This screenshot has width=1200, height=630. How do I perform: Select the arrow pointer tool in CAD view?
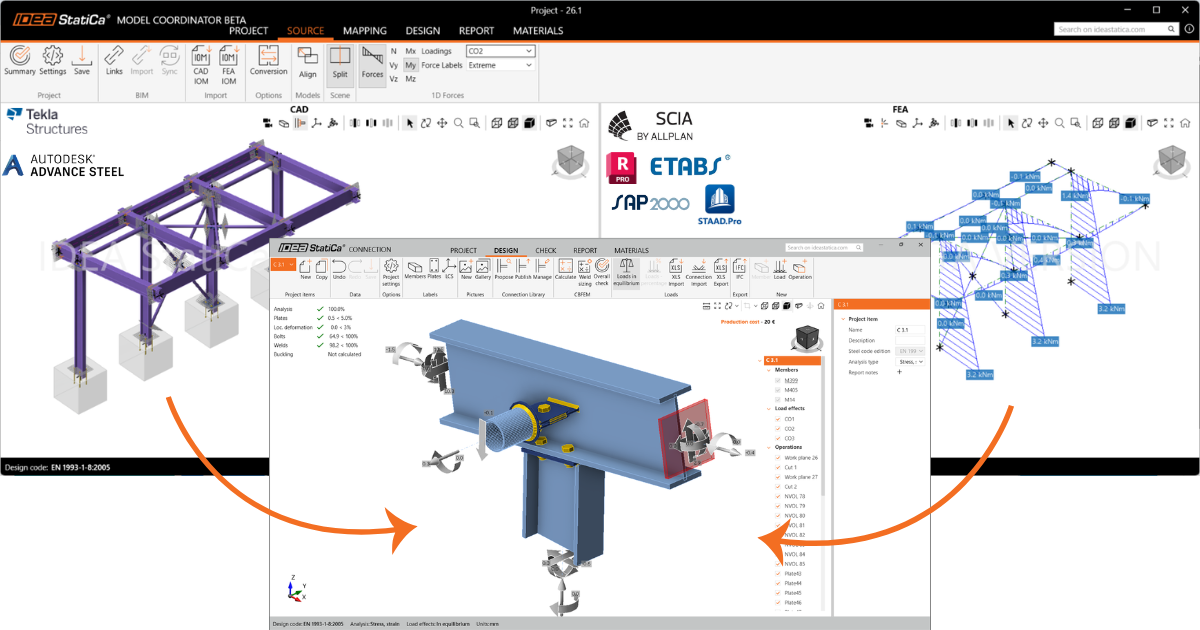[x=409, y=123]
